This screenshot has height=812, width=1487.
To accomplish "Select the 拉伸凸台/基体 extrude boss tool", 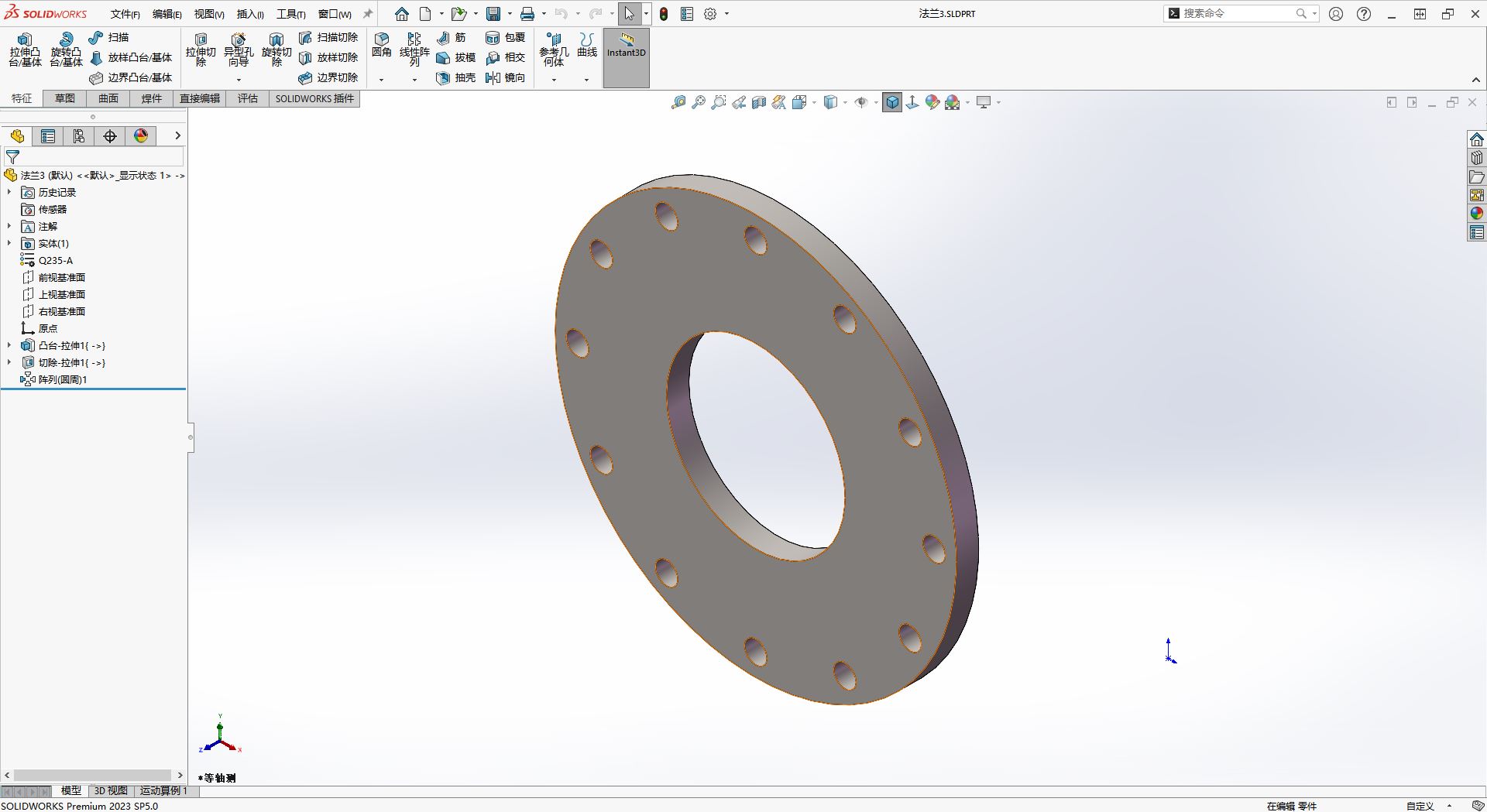I will pos(25,50).
